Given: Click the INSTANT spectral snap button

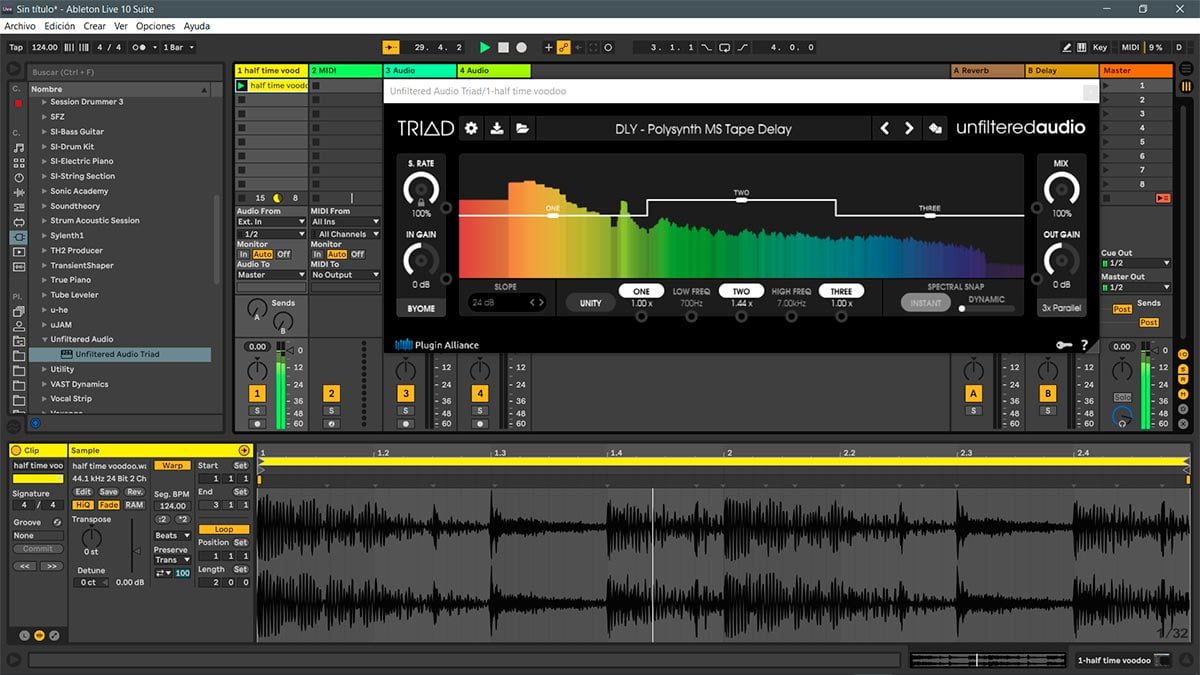Looking at the screenshot, I should pos(926,303).
